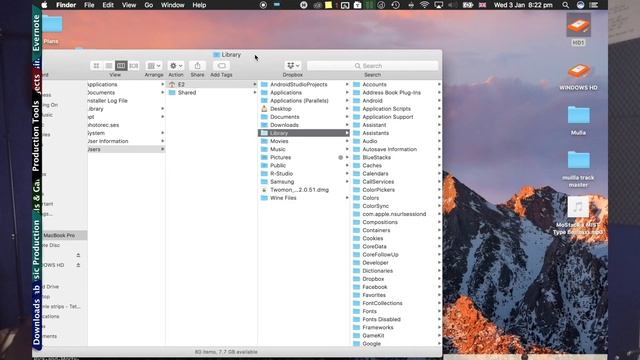This screenshot has width=640, height=360.
Task: Expand the Caches folder arrow
Action: [x=439, y=165]
